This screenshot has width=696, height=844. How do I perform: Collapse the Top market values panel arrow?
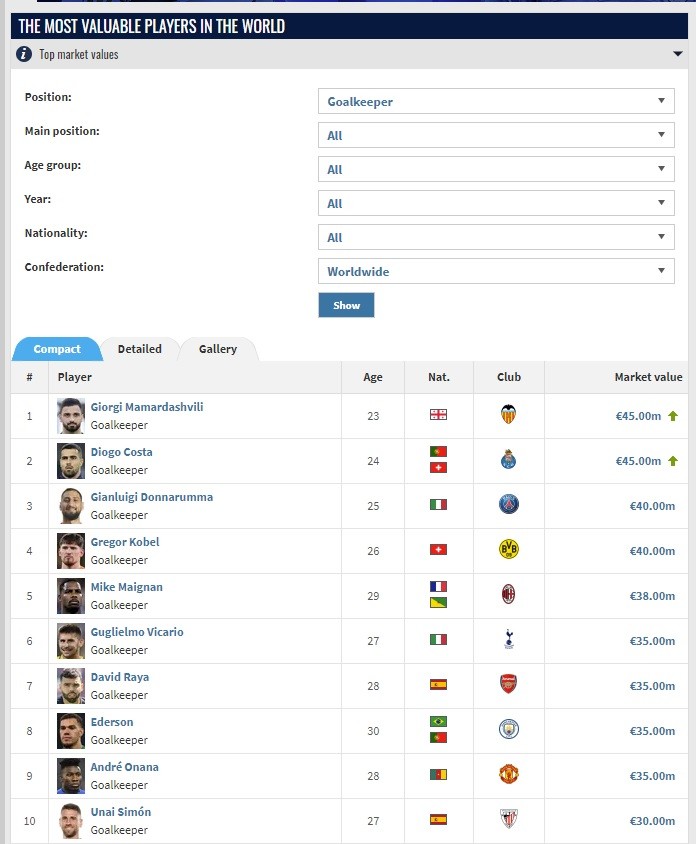click(x=678, y=54)
